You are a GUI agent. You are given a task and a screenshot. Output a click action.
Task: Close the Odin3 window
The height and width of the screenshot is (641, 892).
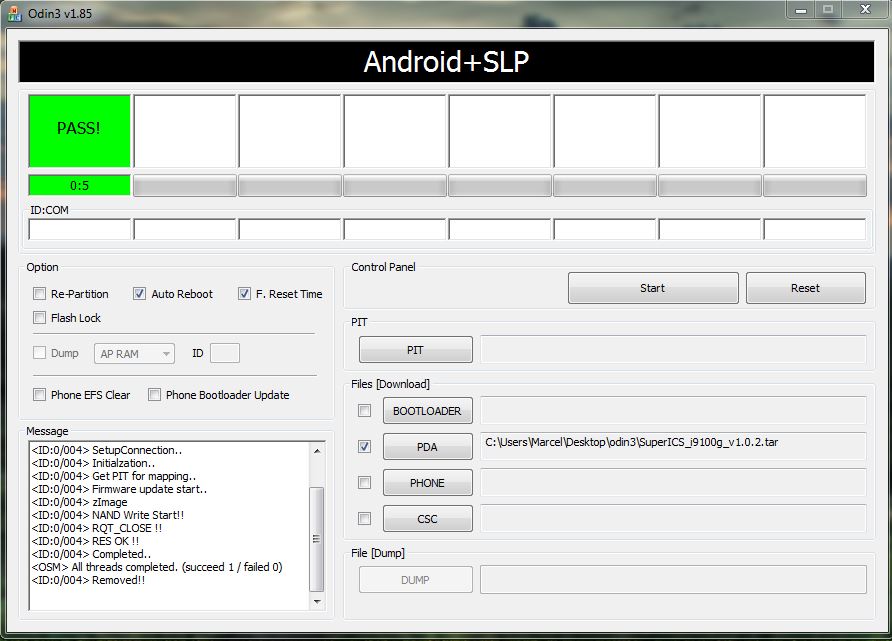coord(865,10)
